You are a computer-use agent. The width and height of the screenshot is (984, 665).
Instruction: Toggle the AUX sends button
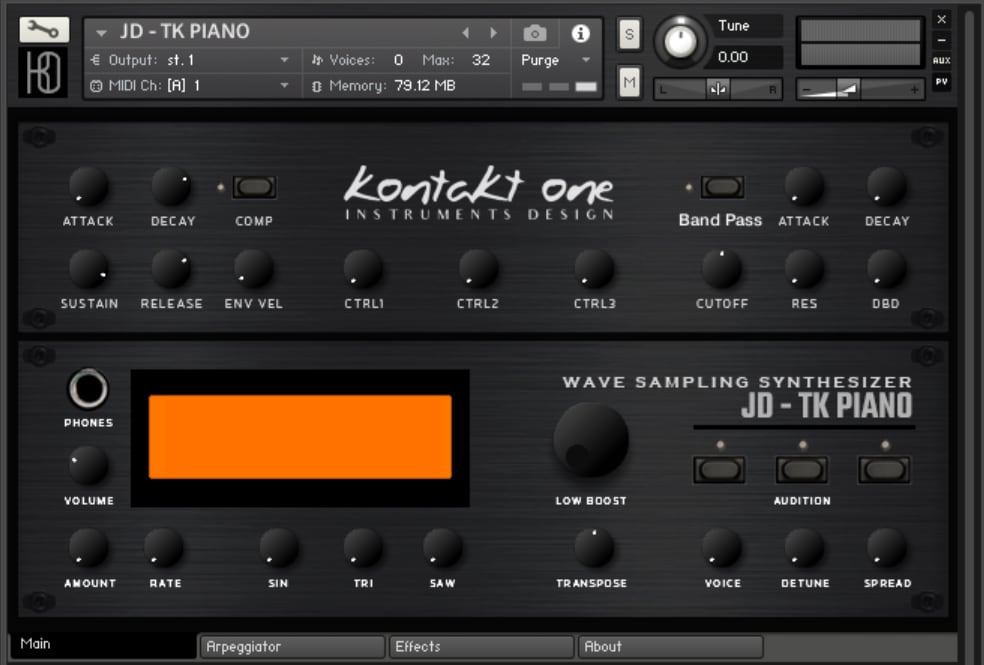(x=941, y=61)
